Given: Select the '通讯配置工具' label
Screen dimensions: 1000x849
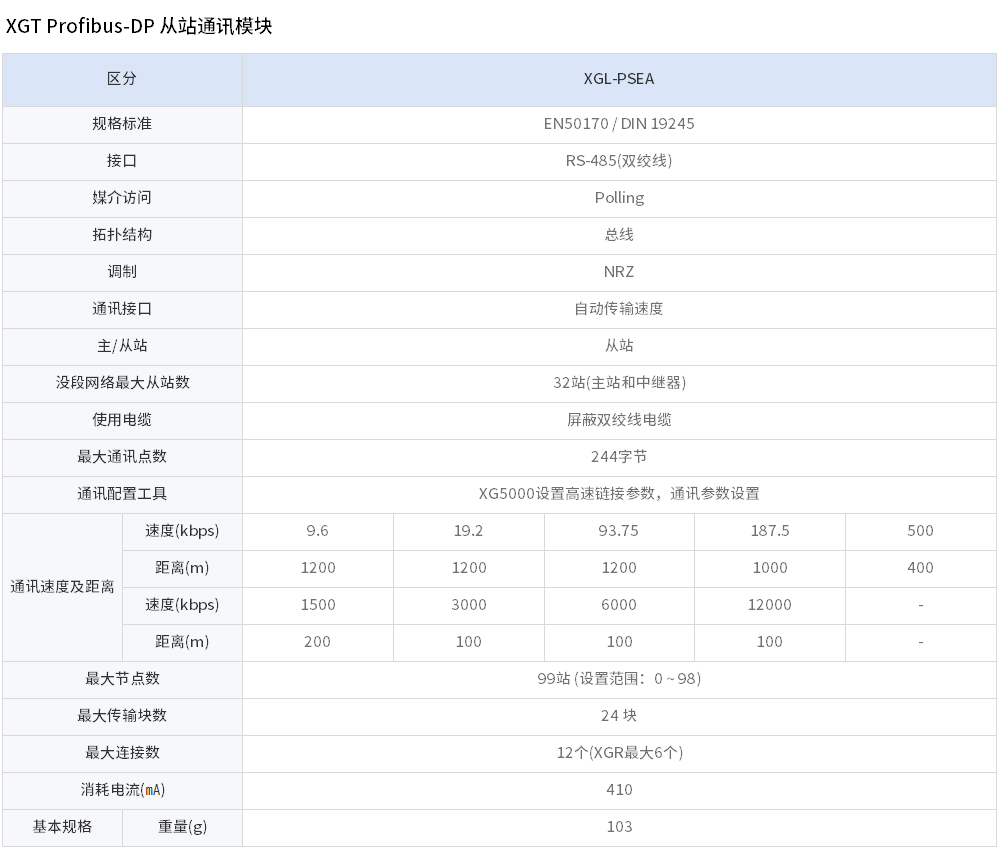Looking at the screenshot, I should [122, 494].
